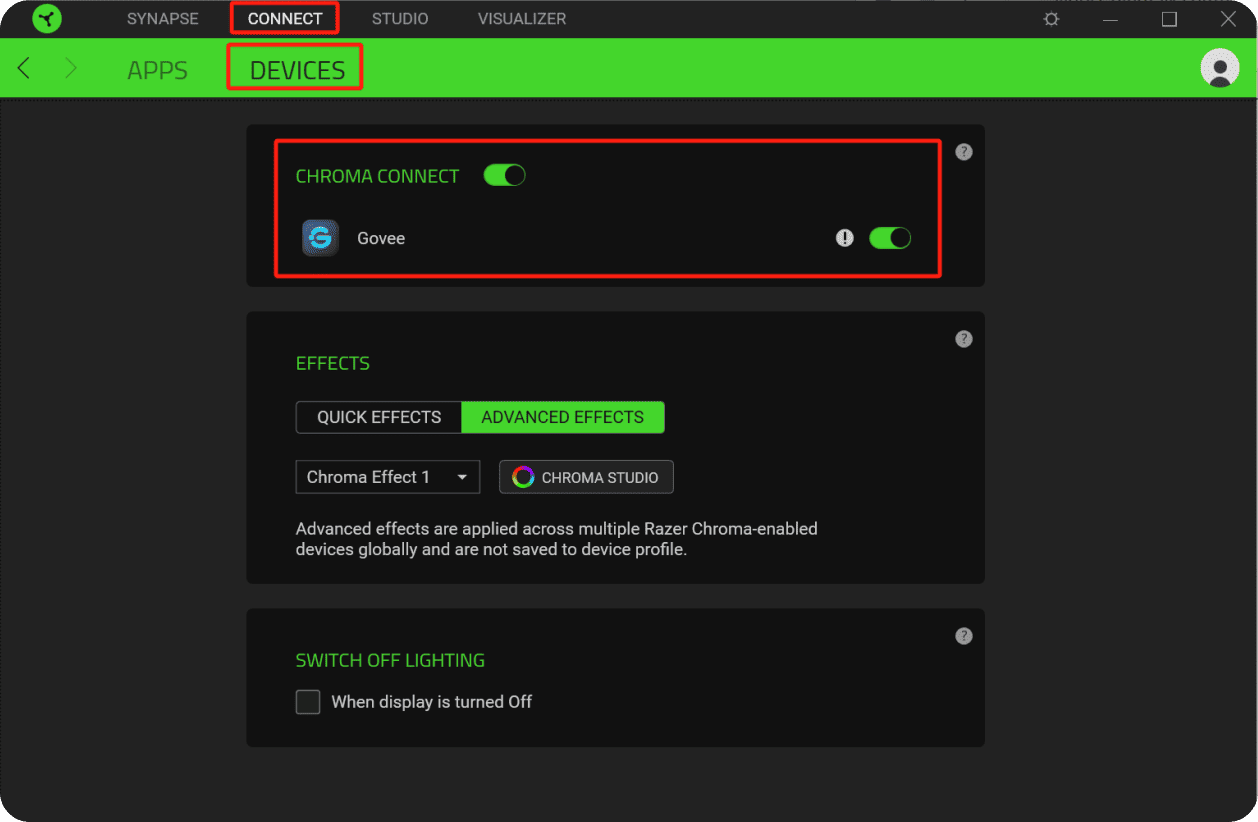Click the Govee warning exclamation icon
Image resolution: width=1258 pixels, height=822 pixels.
click(845, 238)
